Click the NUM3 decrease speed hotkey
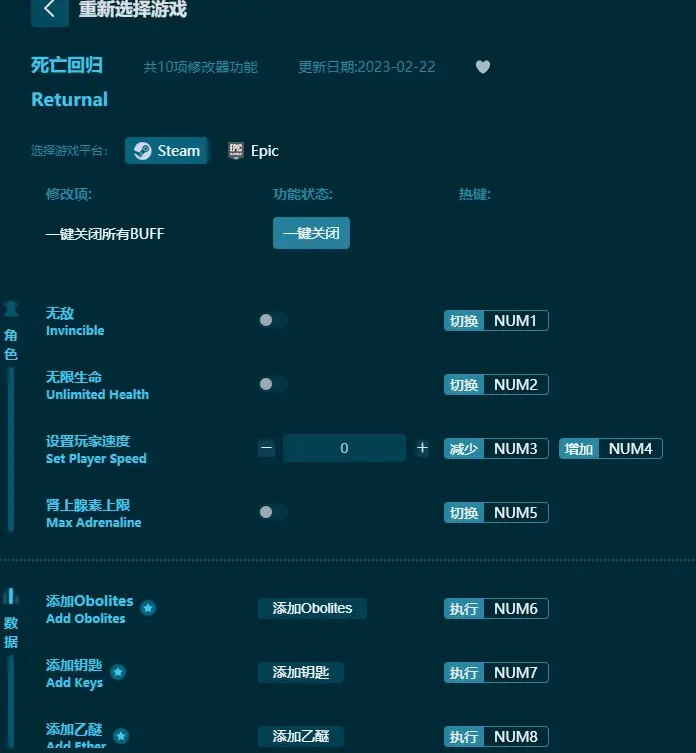696x753 pixels. pos(496,449)
